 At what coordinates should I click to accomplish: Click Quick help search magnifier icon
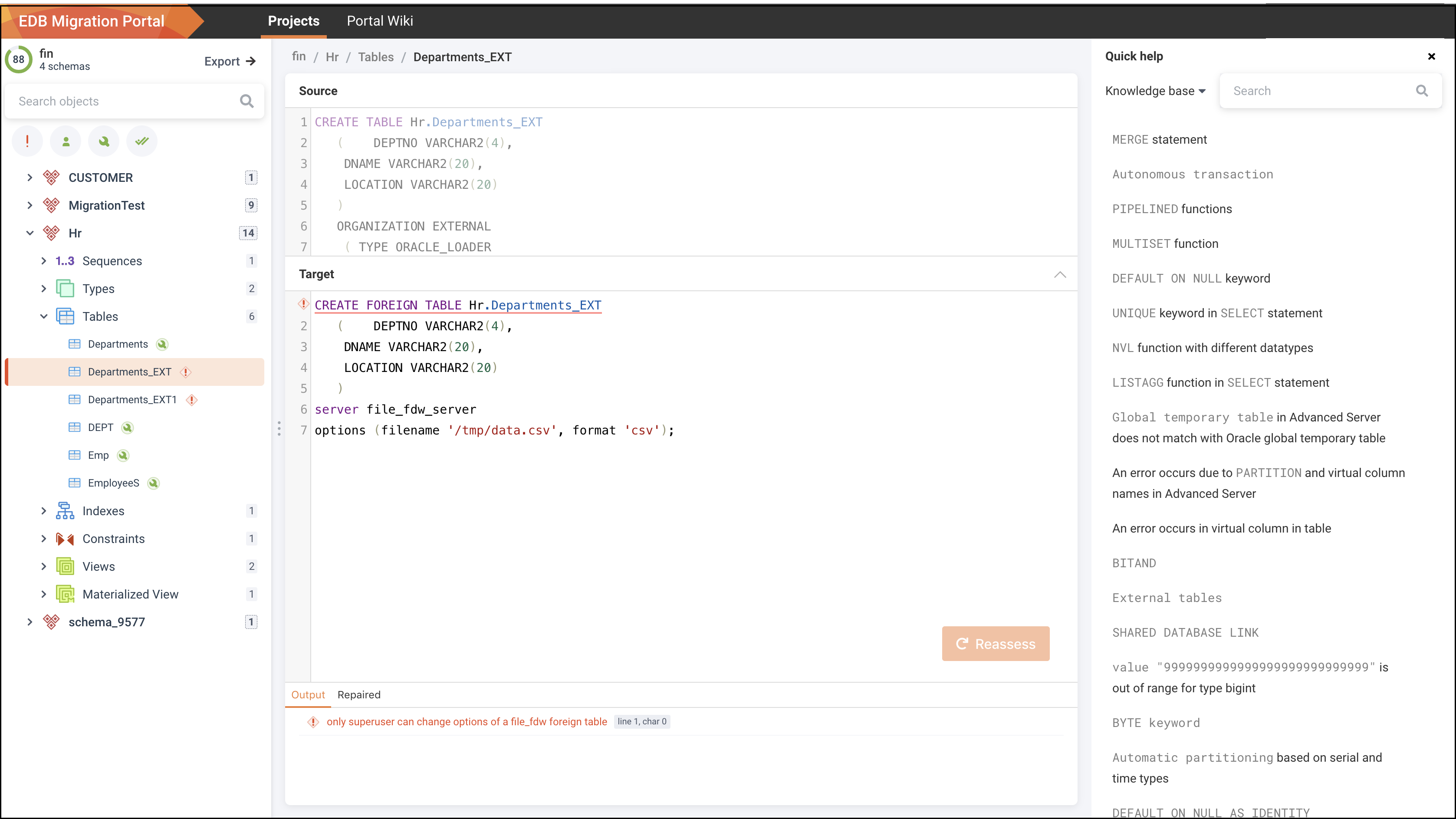tap(1422, 90)
